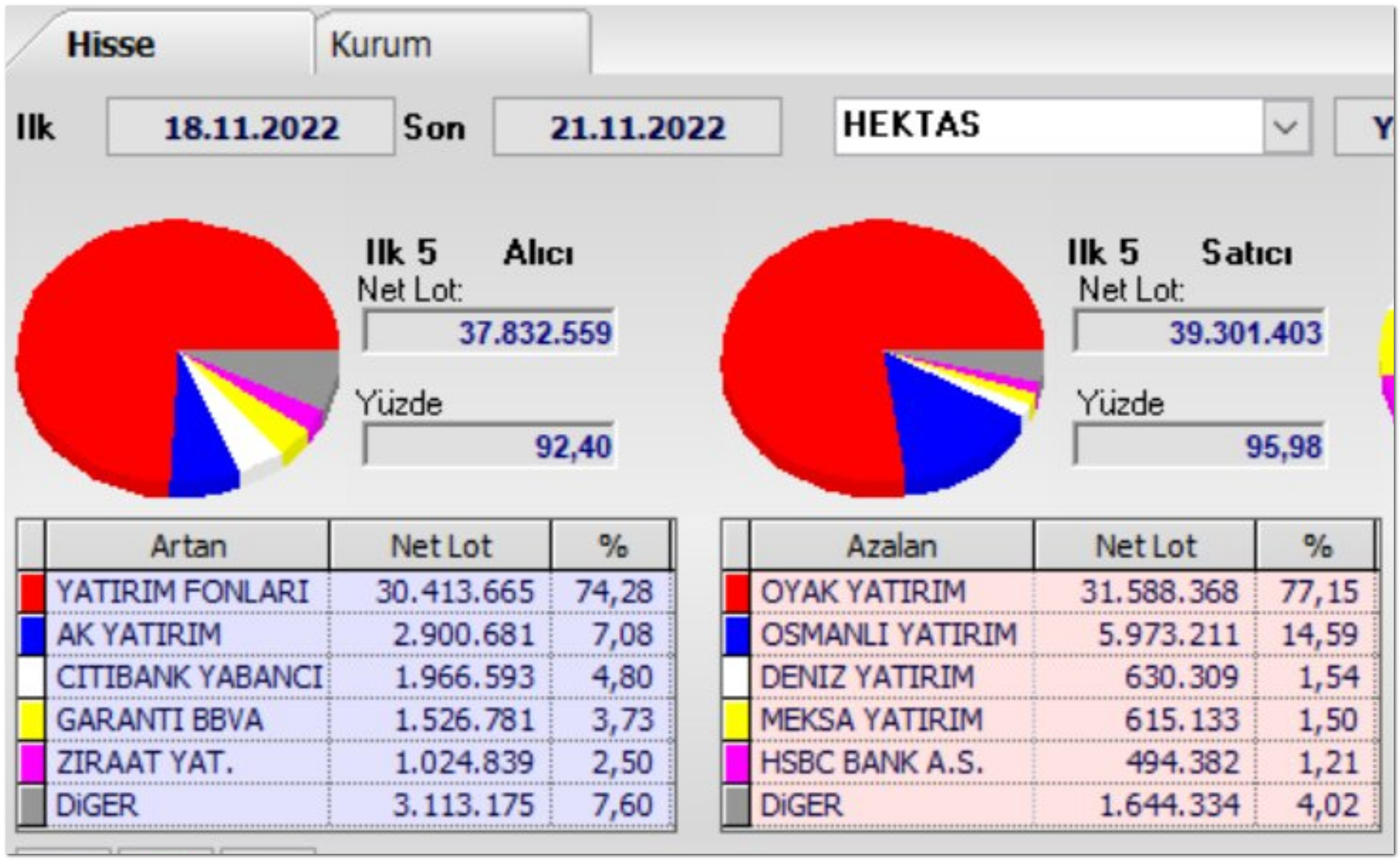This screenshot has height=860, width=1400.
Task: Click the buyers Net Lot total 37.832.559
Action: coord(489,331)
